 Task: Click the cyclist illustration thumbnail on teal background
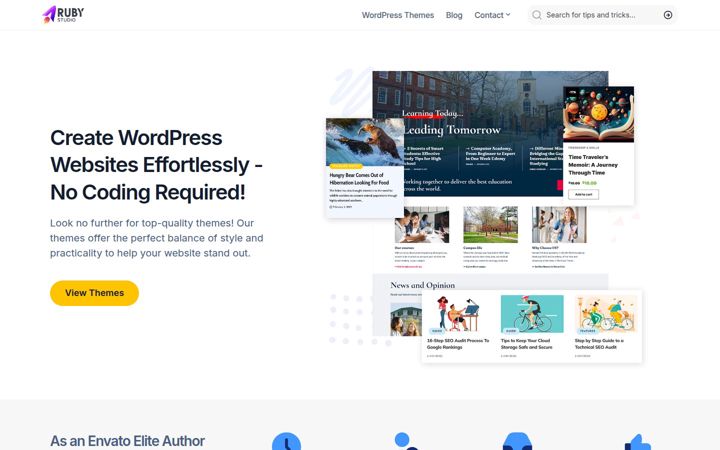pos(532,314)
